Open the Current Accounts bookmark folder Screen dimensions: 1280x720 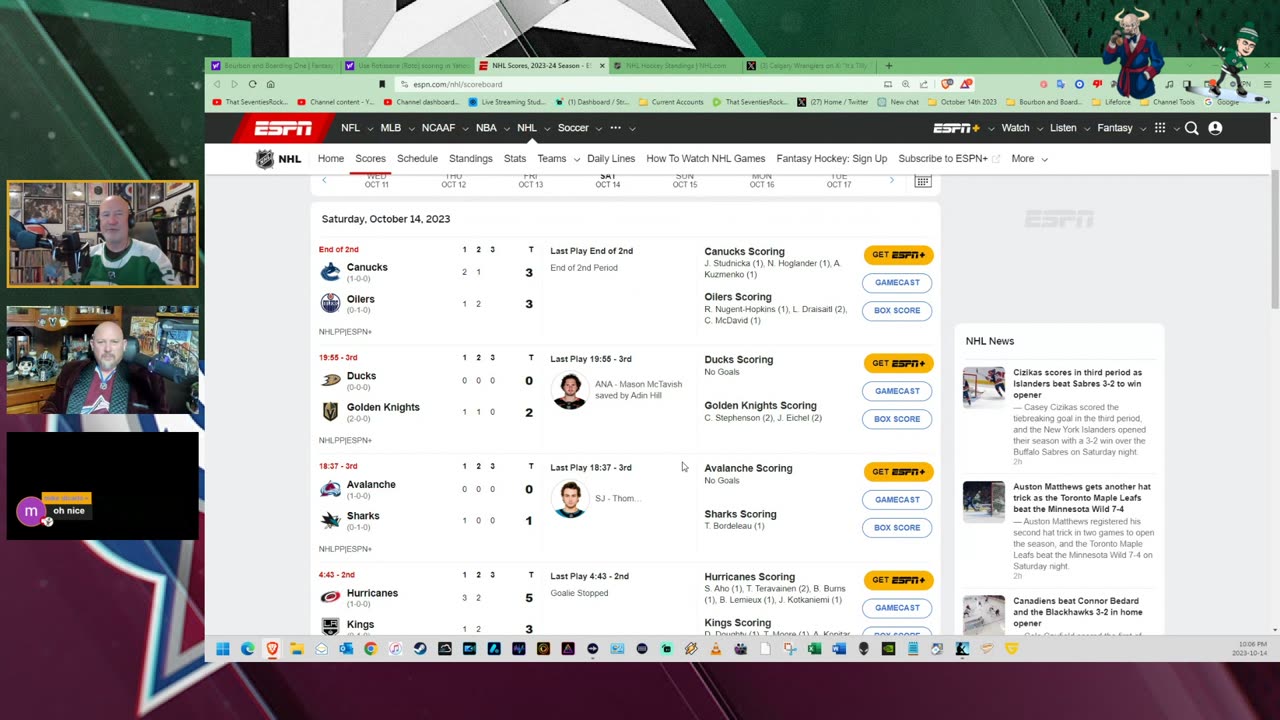[671, 102]
